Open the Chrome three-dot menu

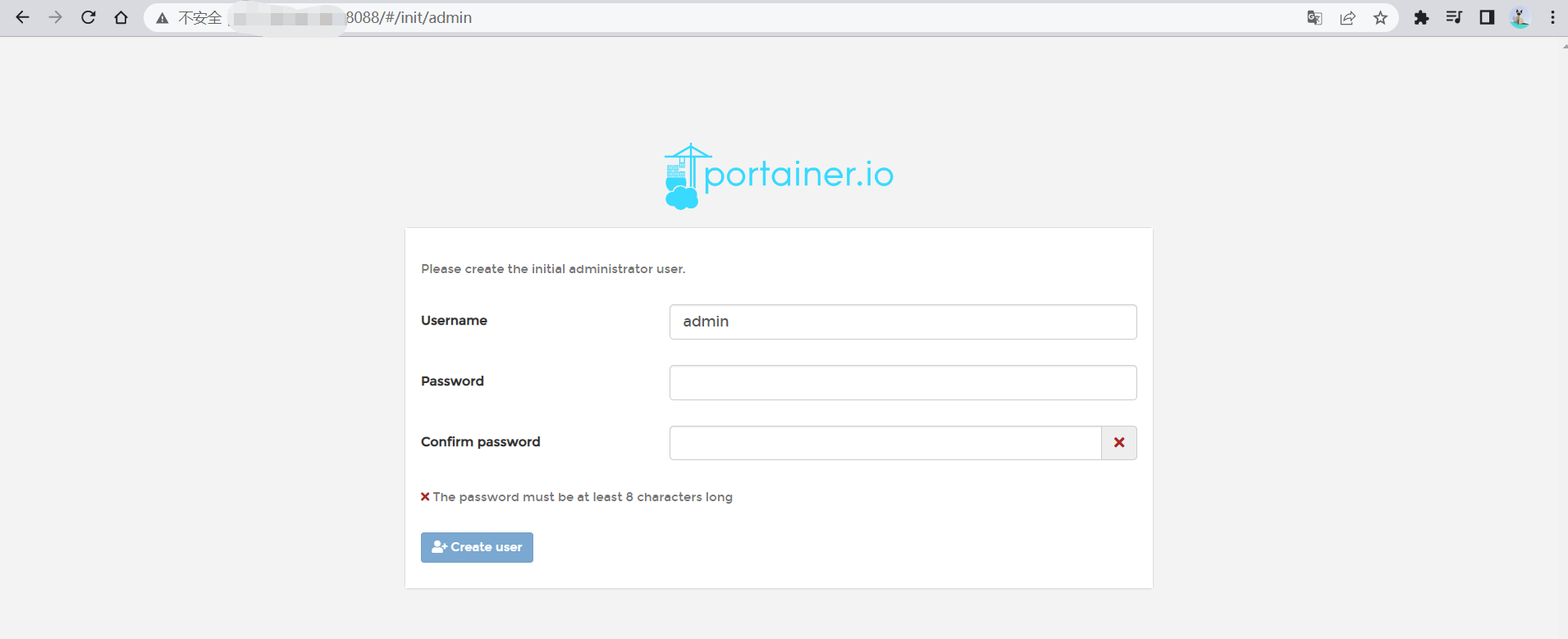point(1552,17)
